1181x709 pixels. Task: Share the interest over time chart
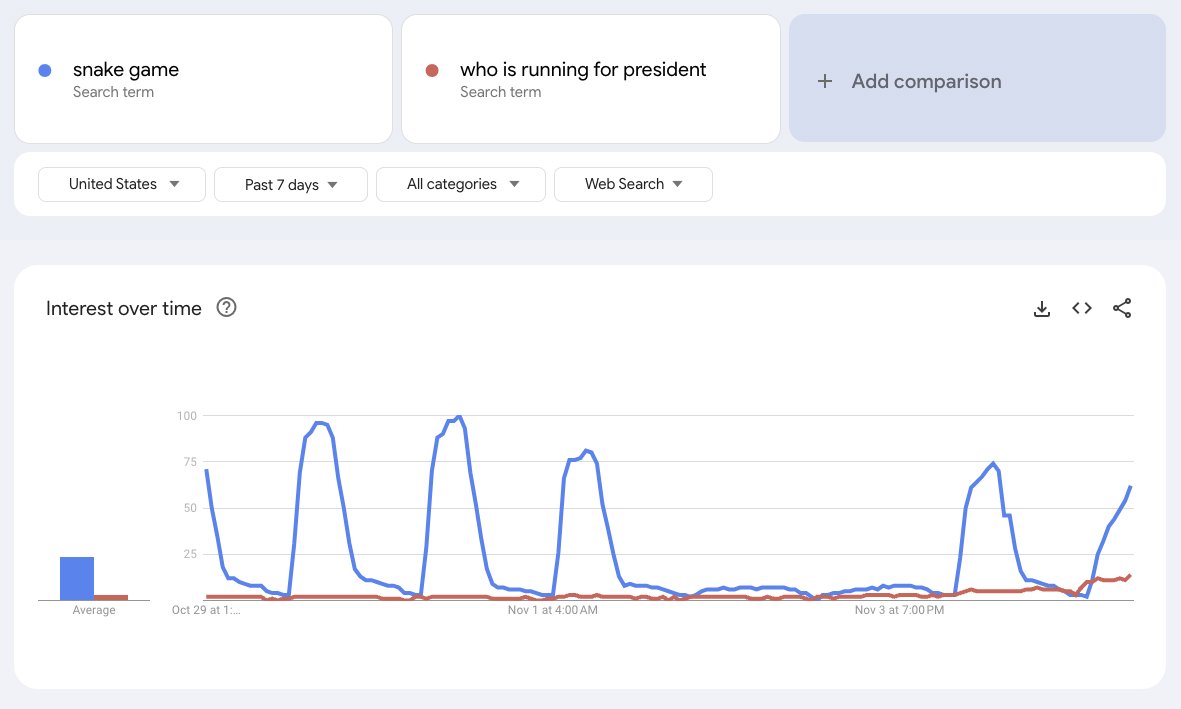(1121, 308)
